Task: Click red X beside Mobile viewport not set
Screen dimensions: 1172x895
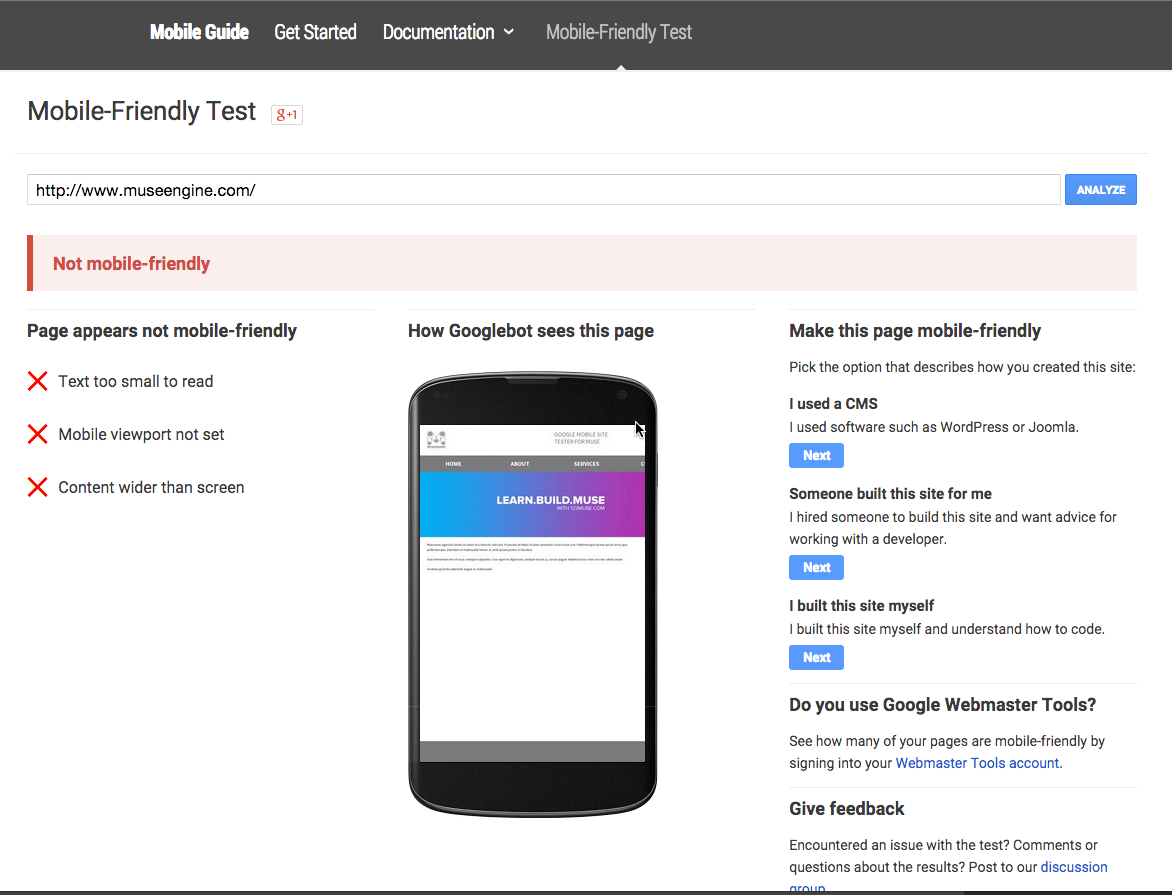Action: coord(37,434)
